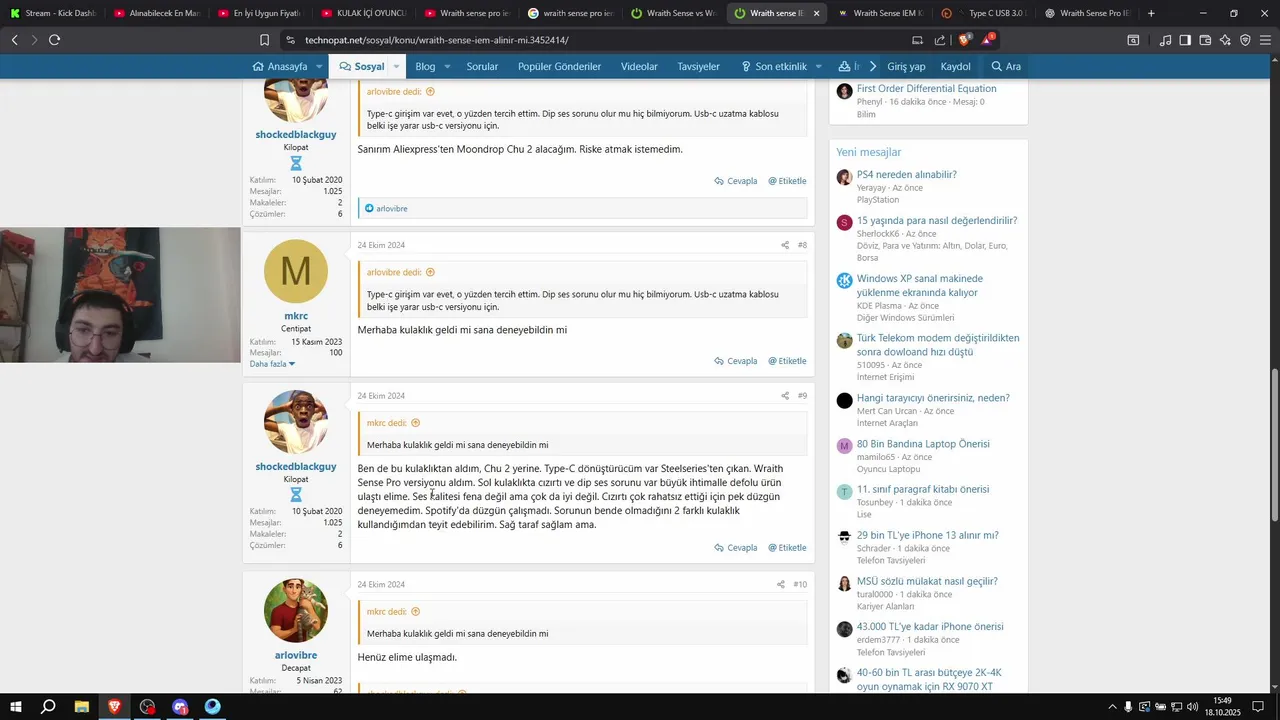1280x720 pixels.
Task: Open the browser hamburger main menu
Action: coord(1265,40)
